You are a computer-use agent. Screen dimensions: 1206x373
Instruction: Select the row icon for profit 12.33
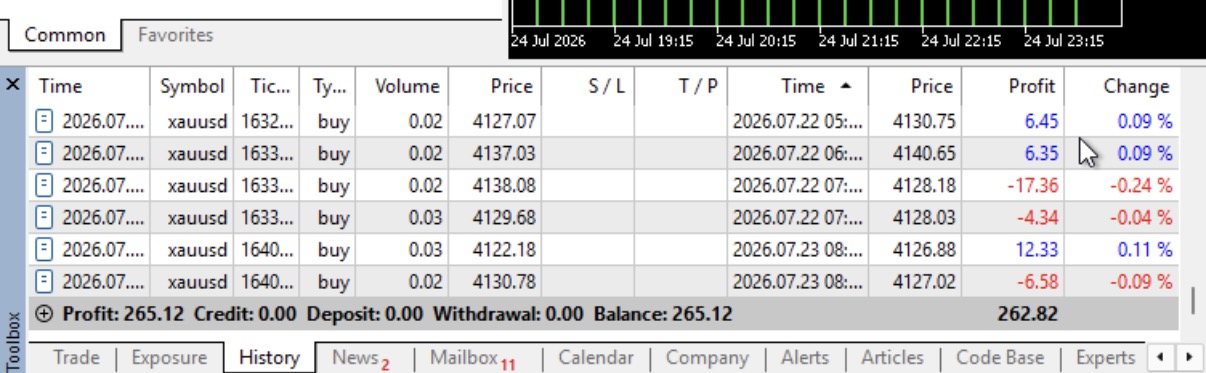43,249
